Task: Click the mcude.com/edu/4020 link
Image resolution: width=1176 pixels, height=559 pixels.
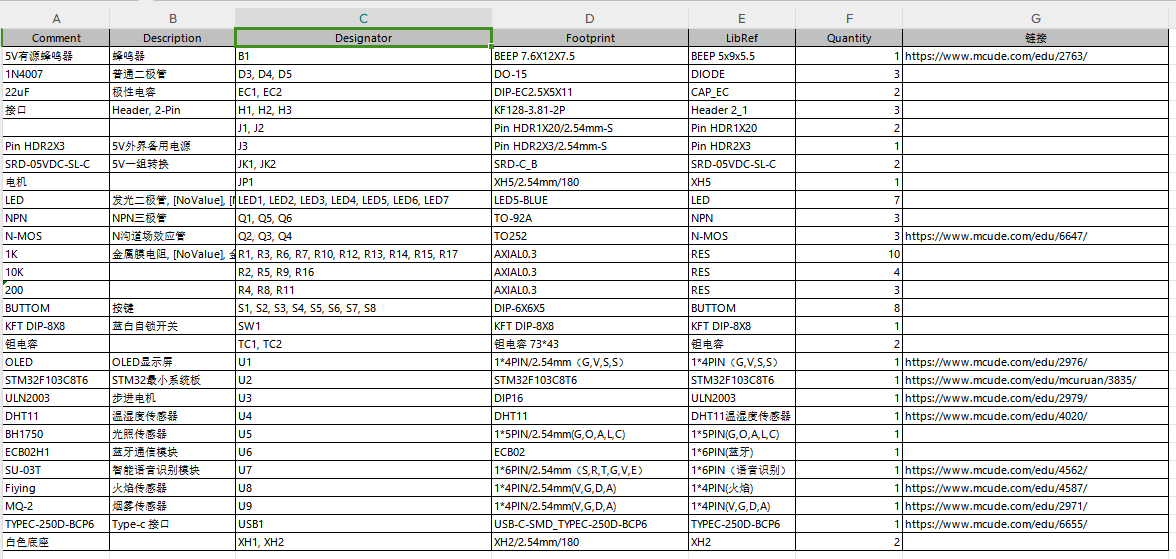Action: [995, 416]
